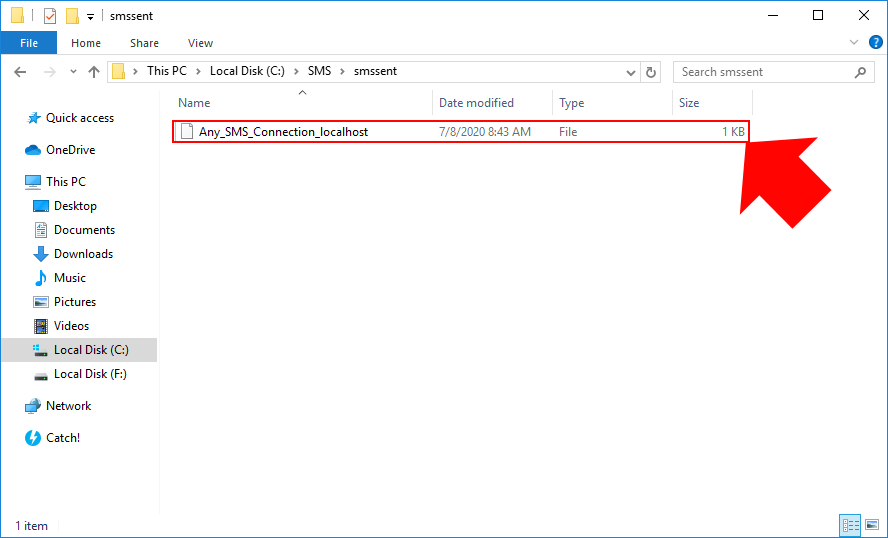Click the Network icon in the sidebar
The width and height of the screenshot is (888, 538).
[33, 406]
